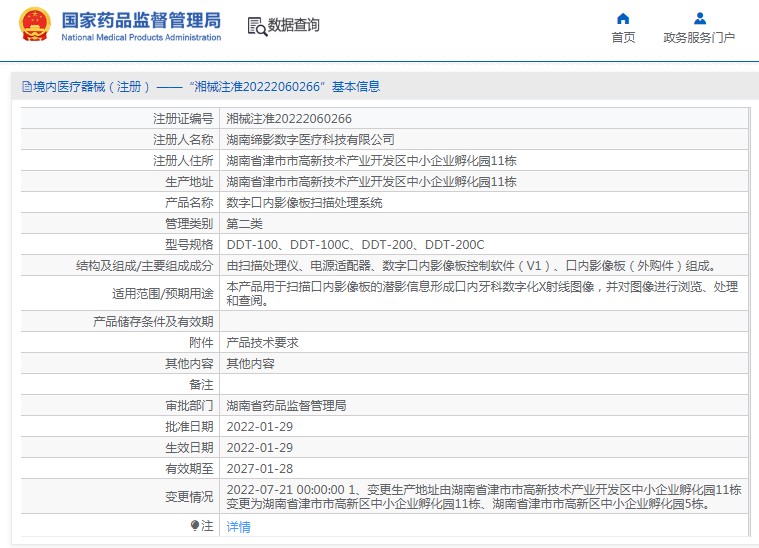Open 政务服务门户 text link

tap(699, 38)
